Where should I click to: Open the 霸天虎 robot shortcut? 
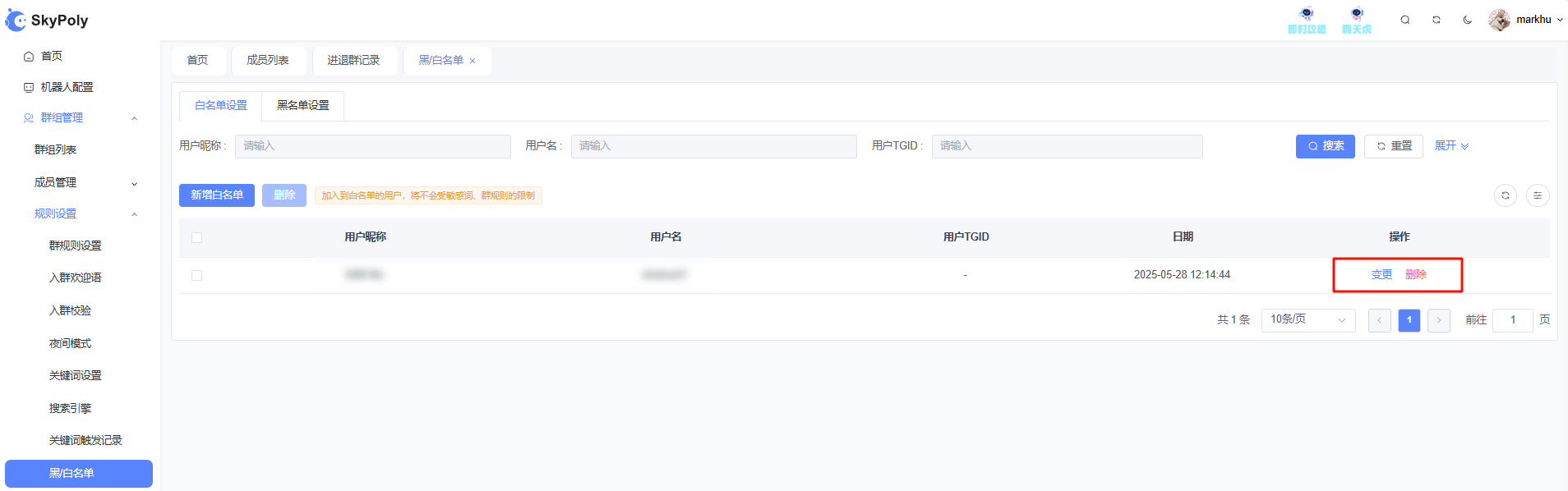tap(1357, 21)
